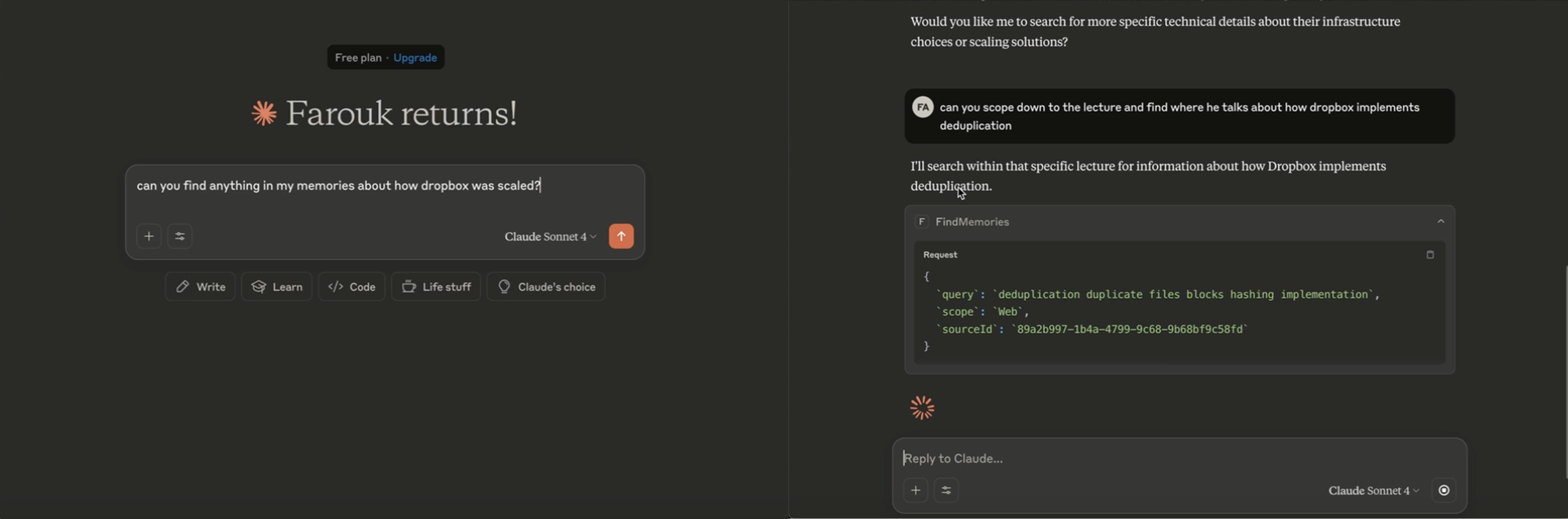Collapse the FindMemories tool block chevron

point(1440,221)
